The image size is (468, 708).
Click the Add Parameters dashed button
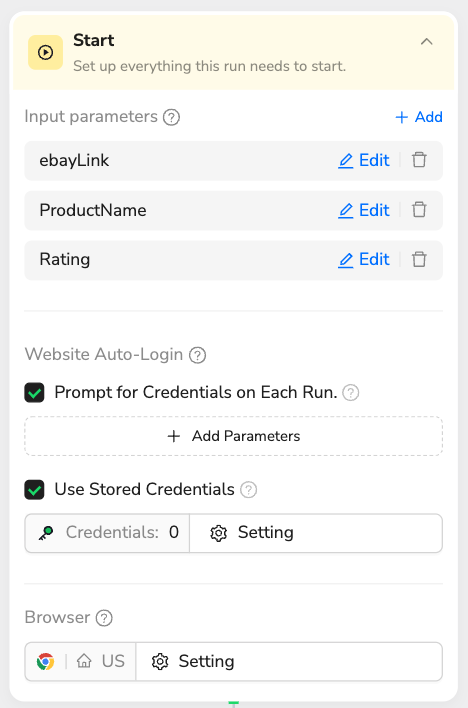point(234,436)
